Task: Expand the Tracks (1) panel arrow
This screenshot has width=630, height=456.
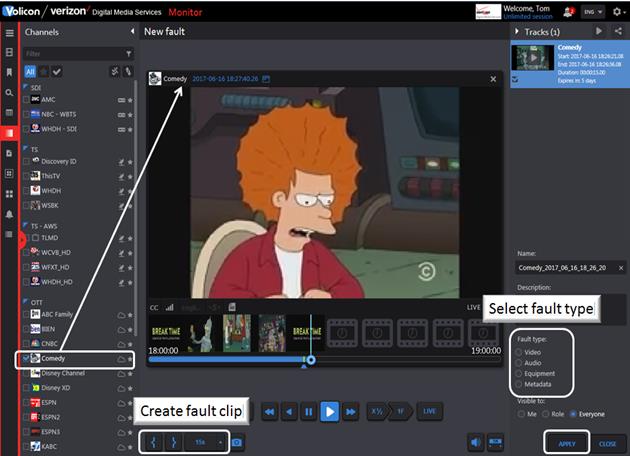Action: point(517,31)
